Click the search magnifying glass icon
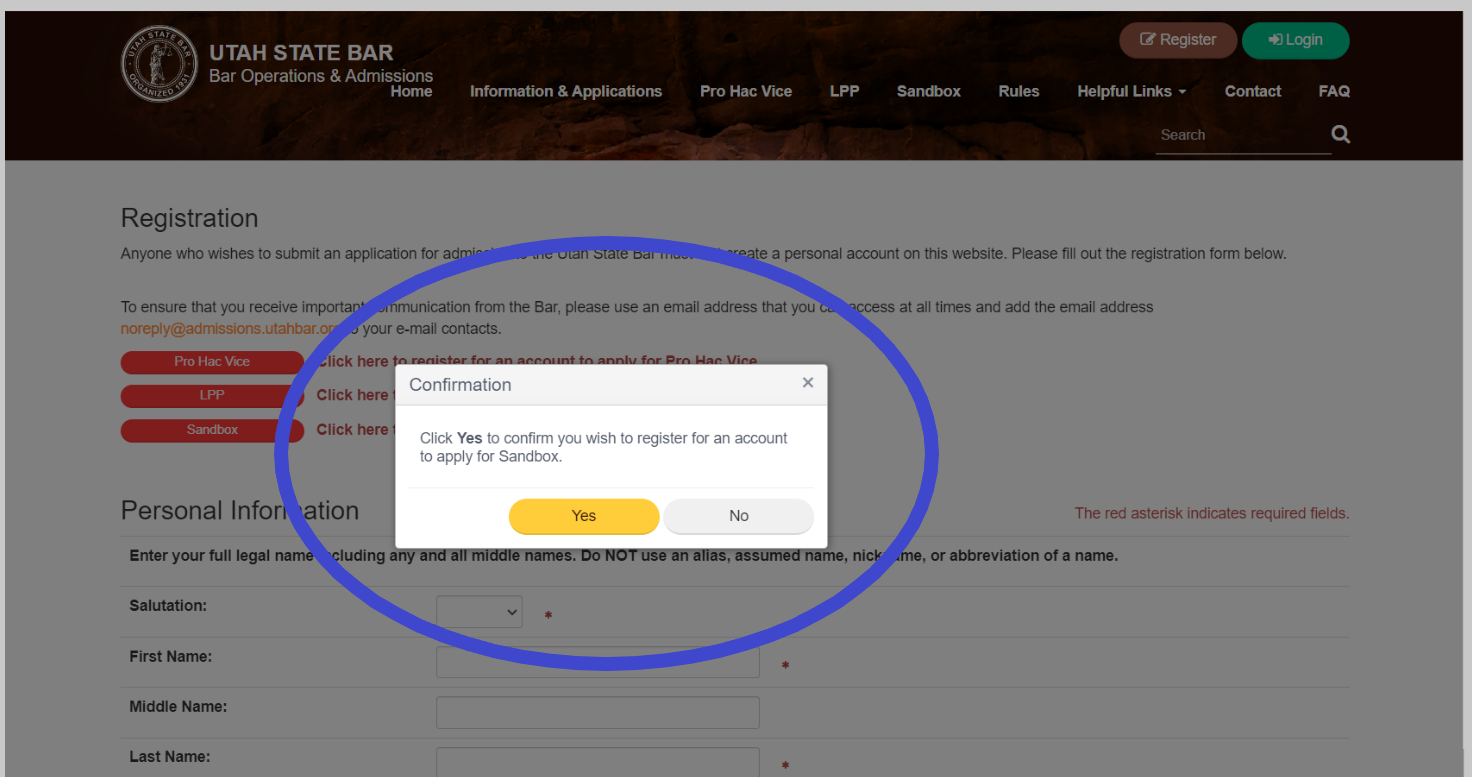1472x777 pixels. coord(1341,134)
